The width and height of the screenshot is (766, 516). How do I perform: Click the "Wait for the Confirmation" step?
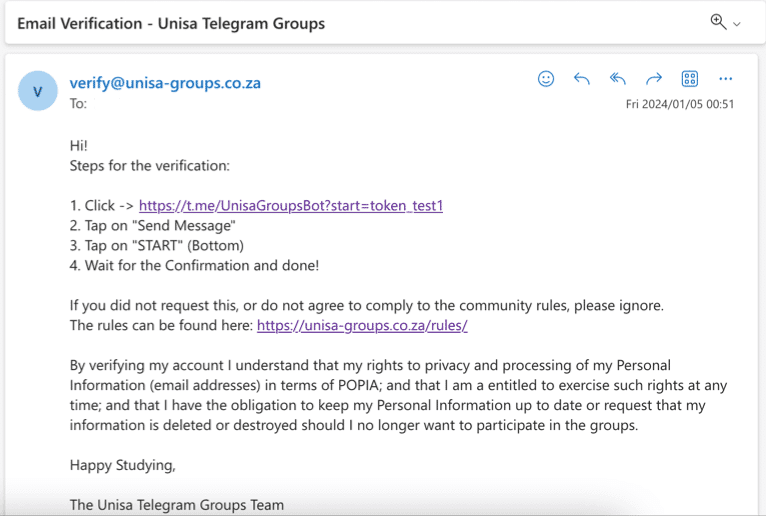[194, 265]
